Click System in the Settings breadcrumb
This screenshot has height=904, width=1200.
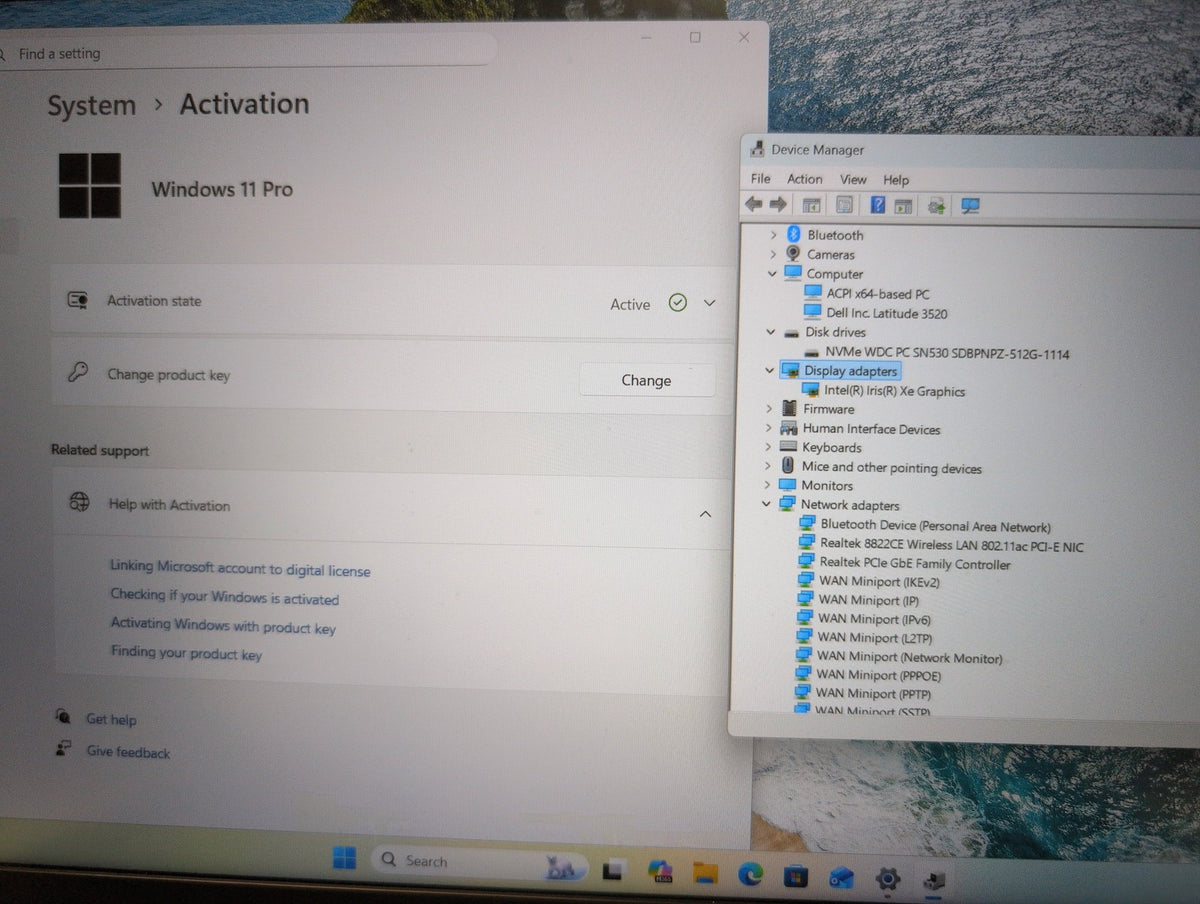point(91,106)
